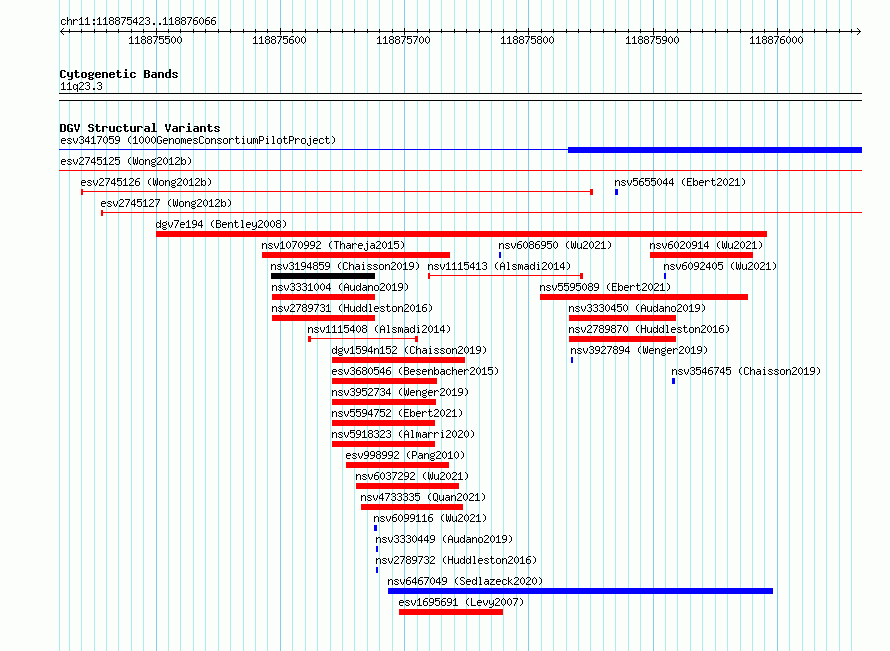Click the chr11:118875423..118876066 region label
This screenshot has width=890, height=651.
[x=138, y=21]
